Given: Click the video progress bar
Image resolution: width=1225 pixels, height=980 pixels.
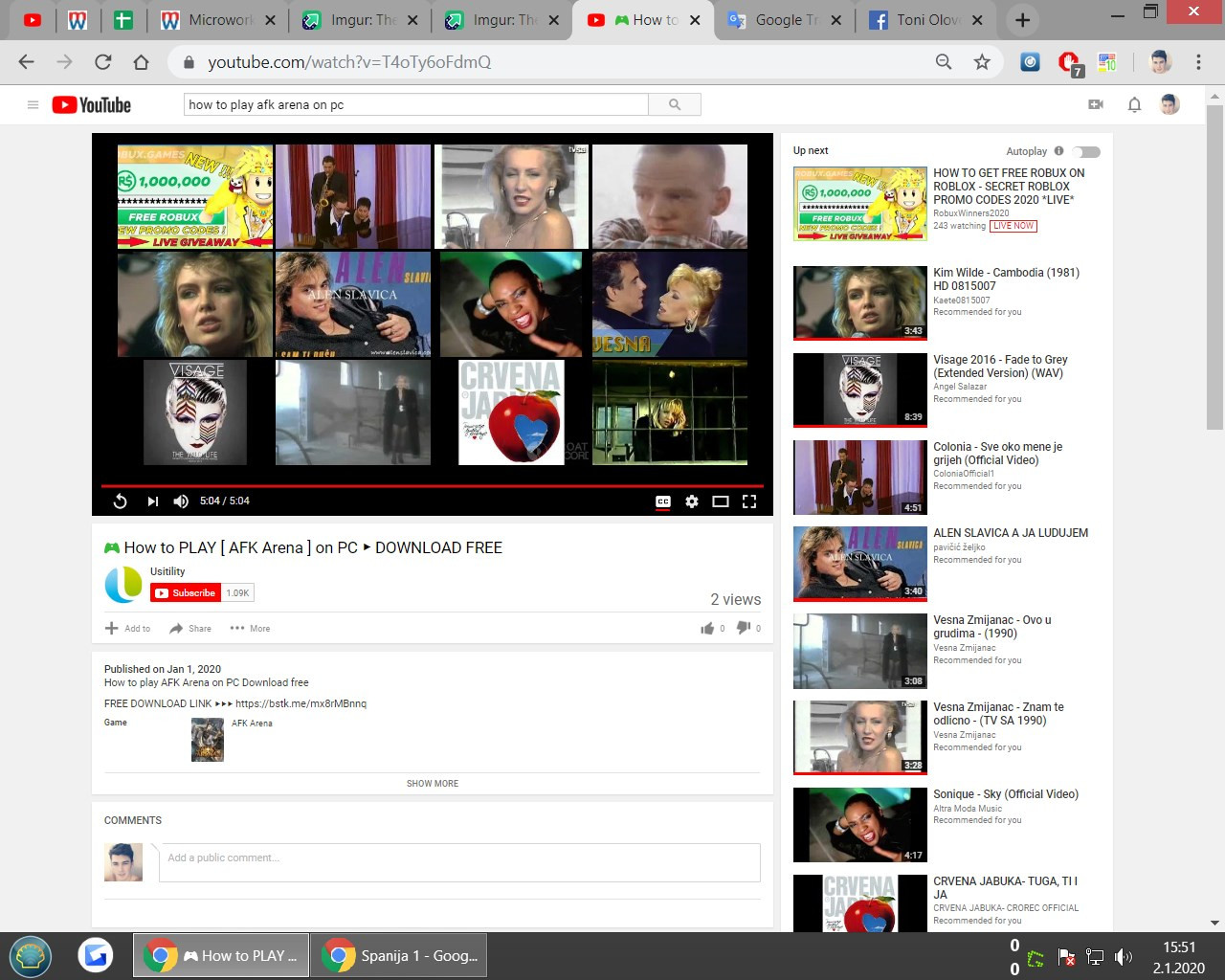Looking at the screenshot, I should click(x=433, y=486).
